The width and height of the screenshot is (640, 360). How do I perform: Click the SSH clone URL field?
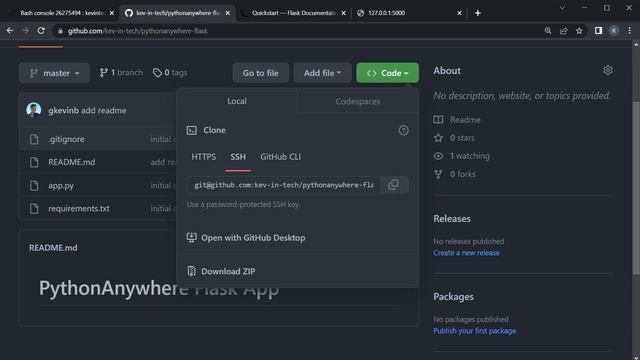[x=284, y=185]
